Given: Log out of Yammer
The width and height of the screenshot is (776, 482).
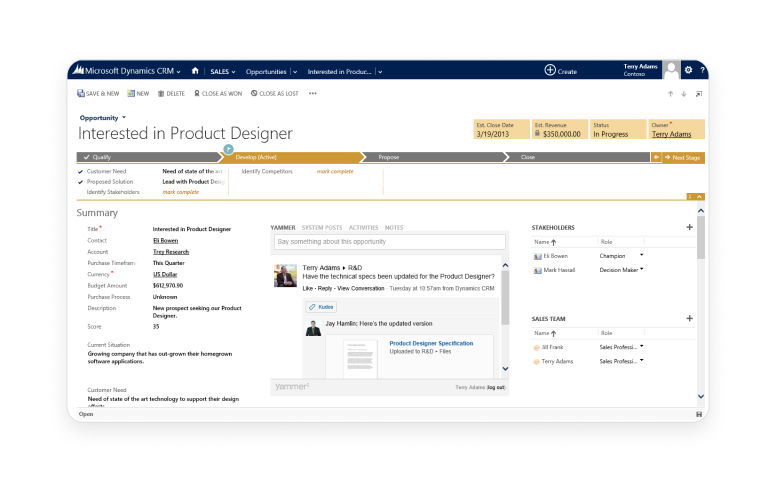Looking at the screenshot, I should tap(496, 387).
